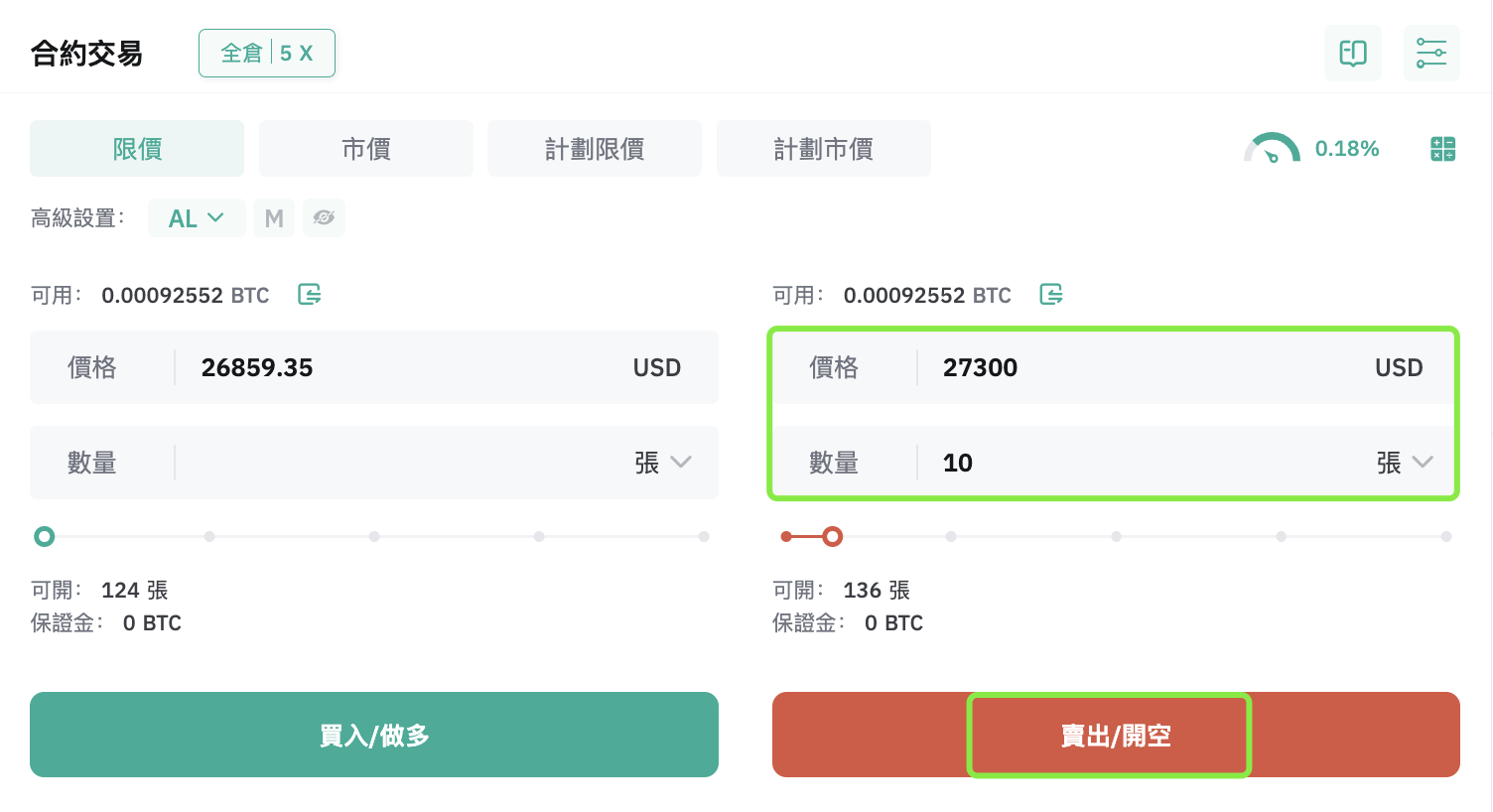Open the 張 unit dropdown in left quantity field
The width and height of the screenshot is (1493, 812).
663,463
